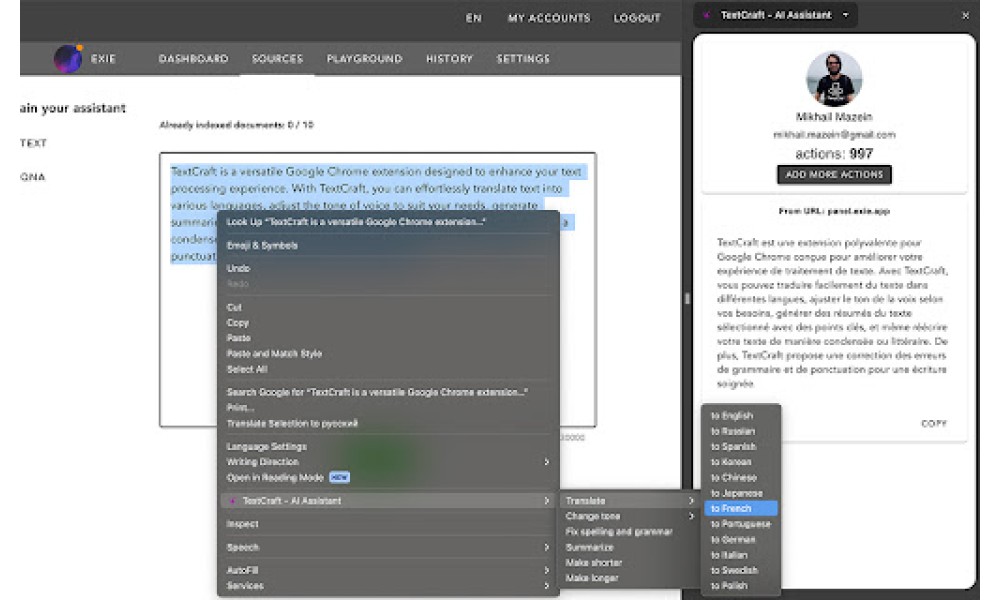Click the "From URL: panel.exie.app" text
The image size is (1000, 600).
click(x=834, y=211)
